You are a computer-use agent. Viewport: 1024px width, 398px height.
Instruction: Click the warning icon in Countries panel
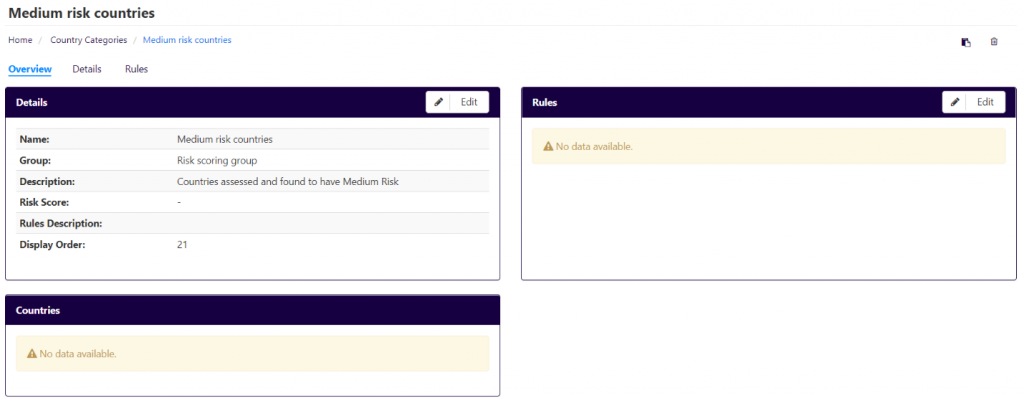point(32,354)
